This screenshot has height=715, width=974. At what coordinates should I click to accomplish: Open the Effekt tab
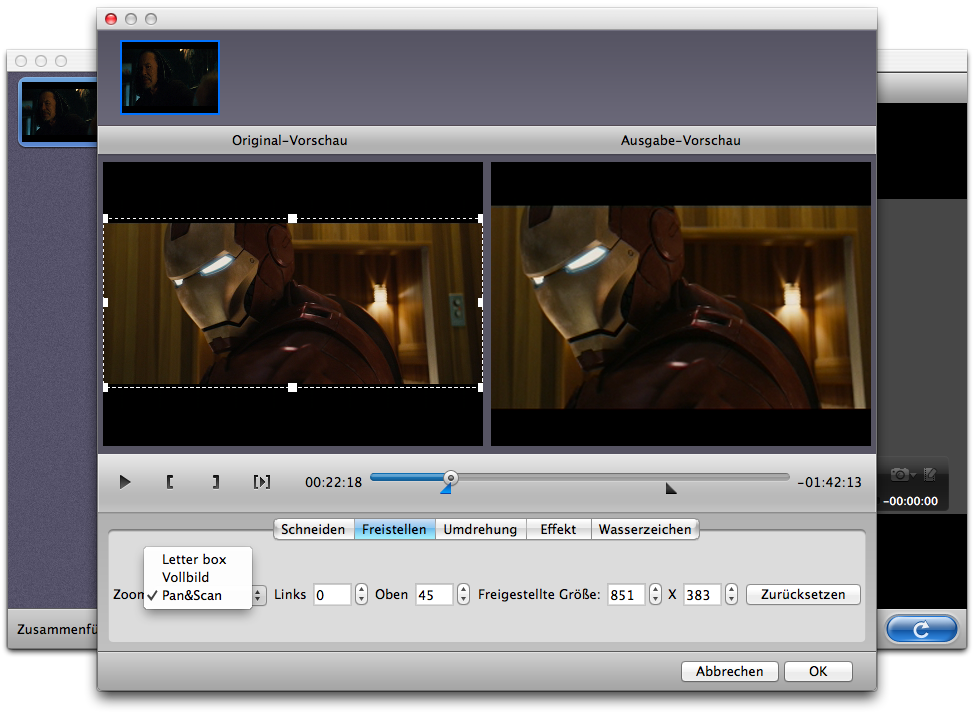click(558, 530)
